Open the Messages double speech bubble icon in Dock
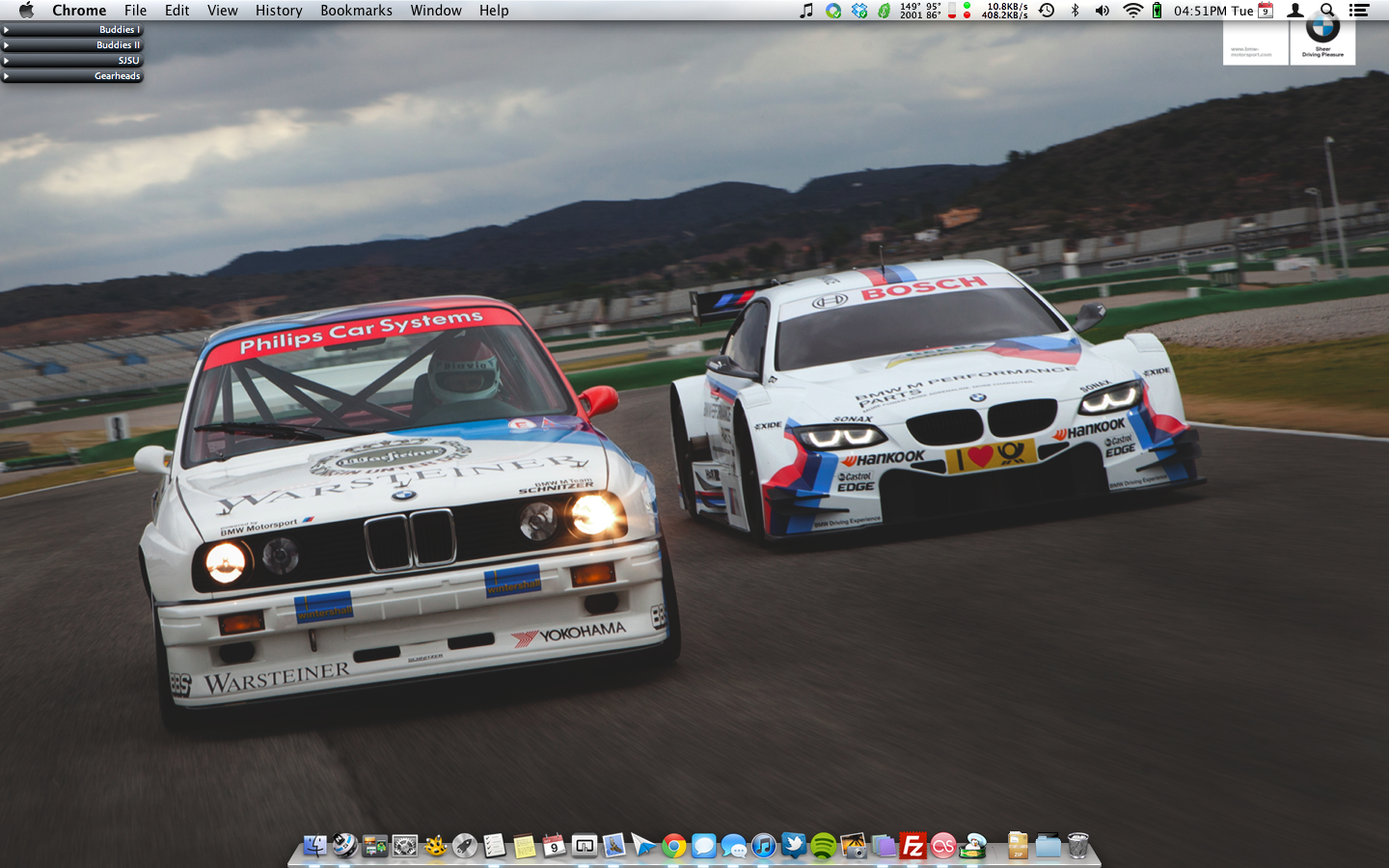The height and width of the screenshot is (868, 1389). (734, 846)
